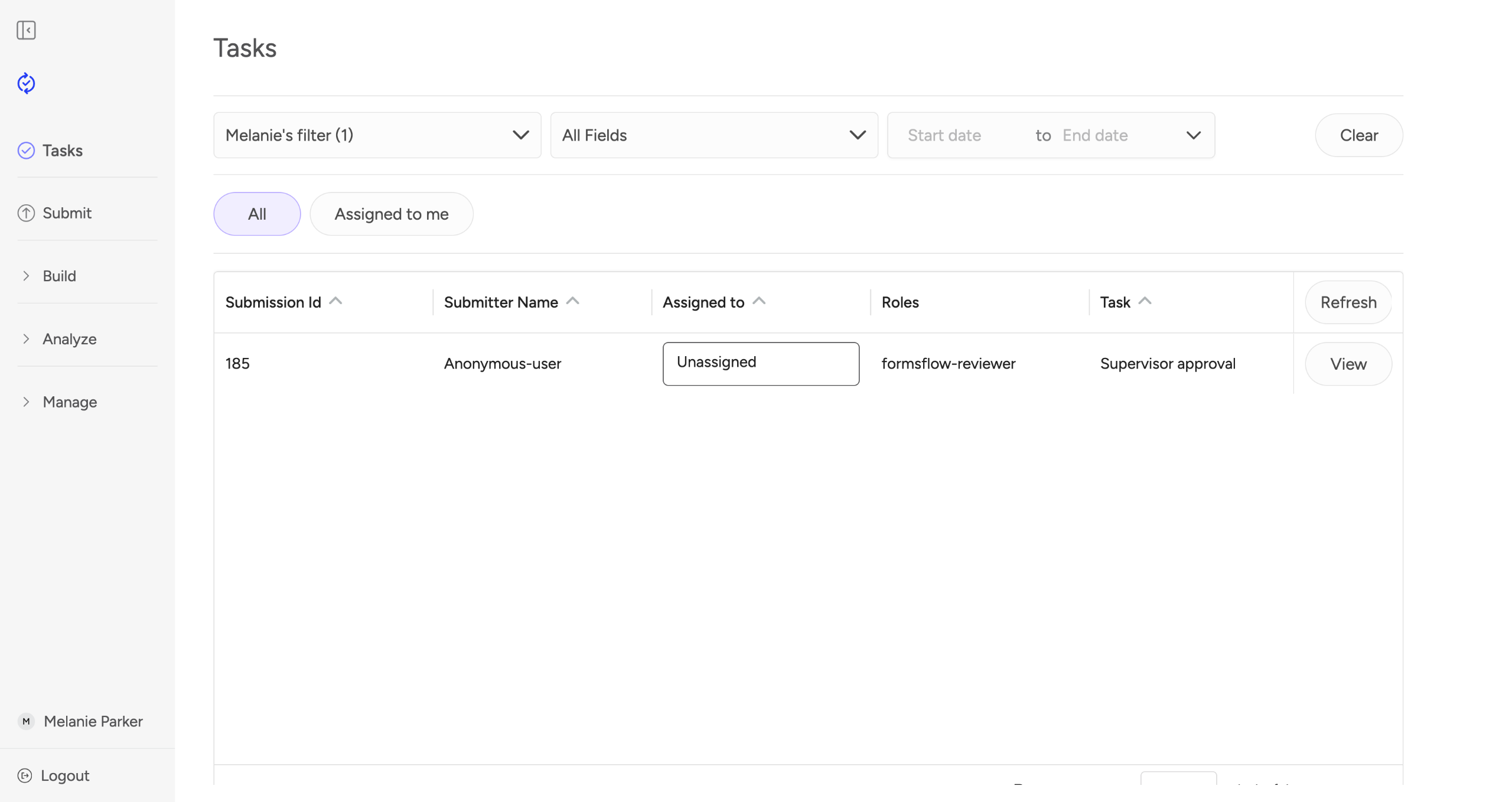Sort by Submission Id arrow icon
The image size is (1512, 802).
[335, 301]
